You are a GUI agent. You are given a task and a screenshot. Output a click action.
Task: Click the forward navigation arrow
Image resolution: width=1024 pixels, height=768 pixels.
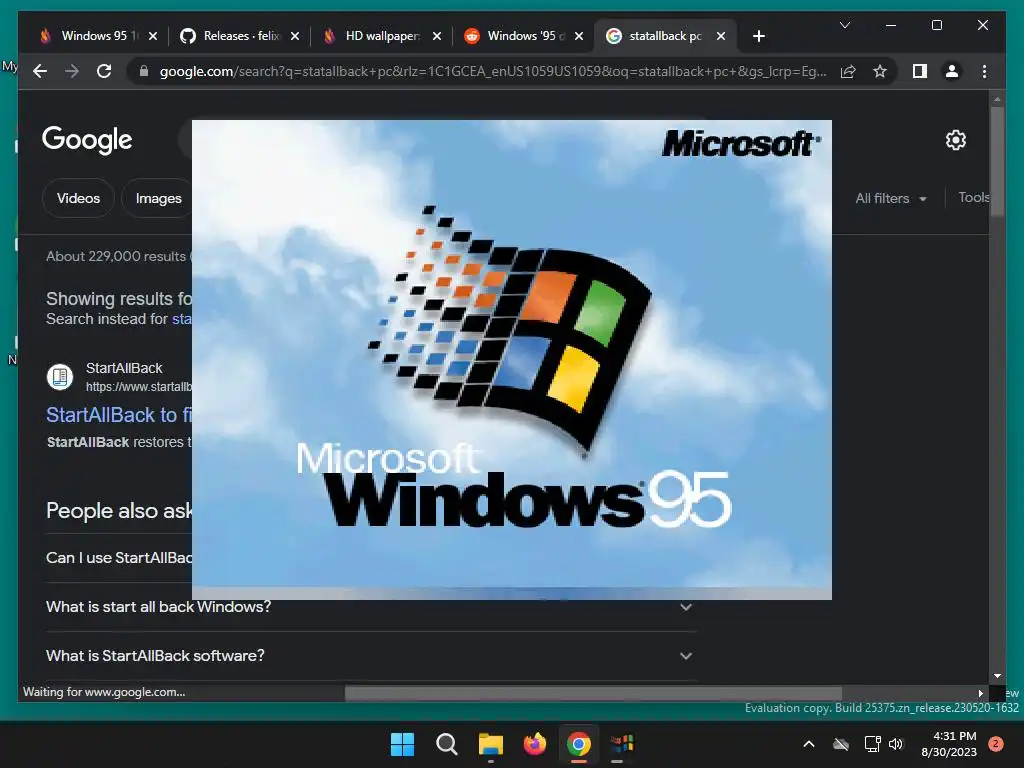click(72, 71)
